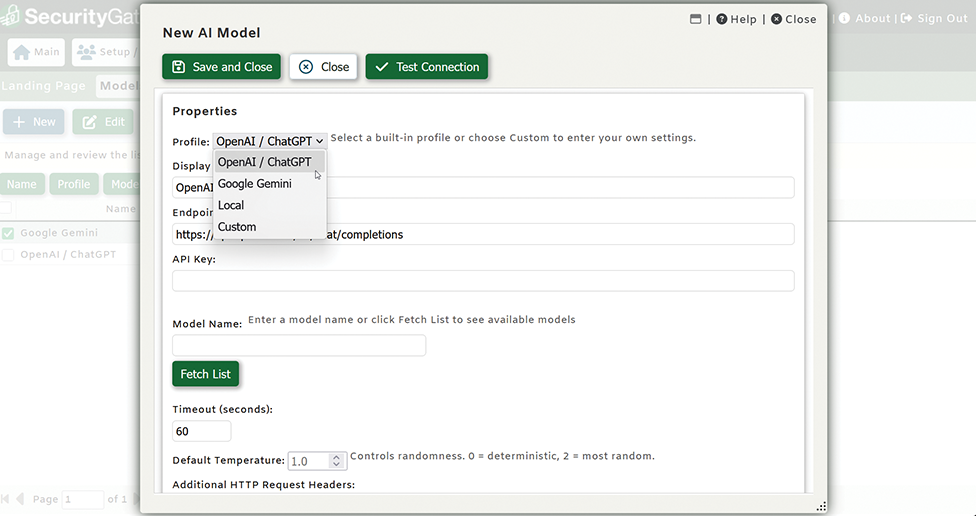Check the OpenAI / ChatGPT row checkbox
Viewport: 976px width, 516px height.
[x=8, y=255]
